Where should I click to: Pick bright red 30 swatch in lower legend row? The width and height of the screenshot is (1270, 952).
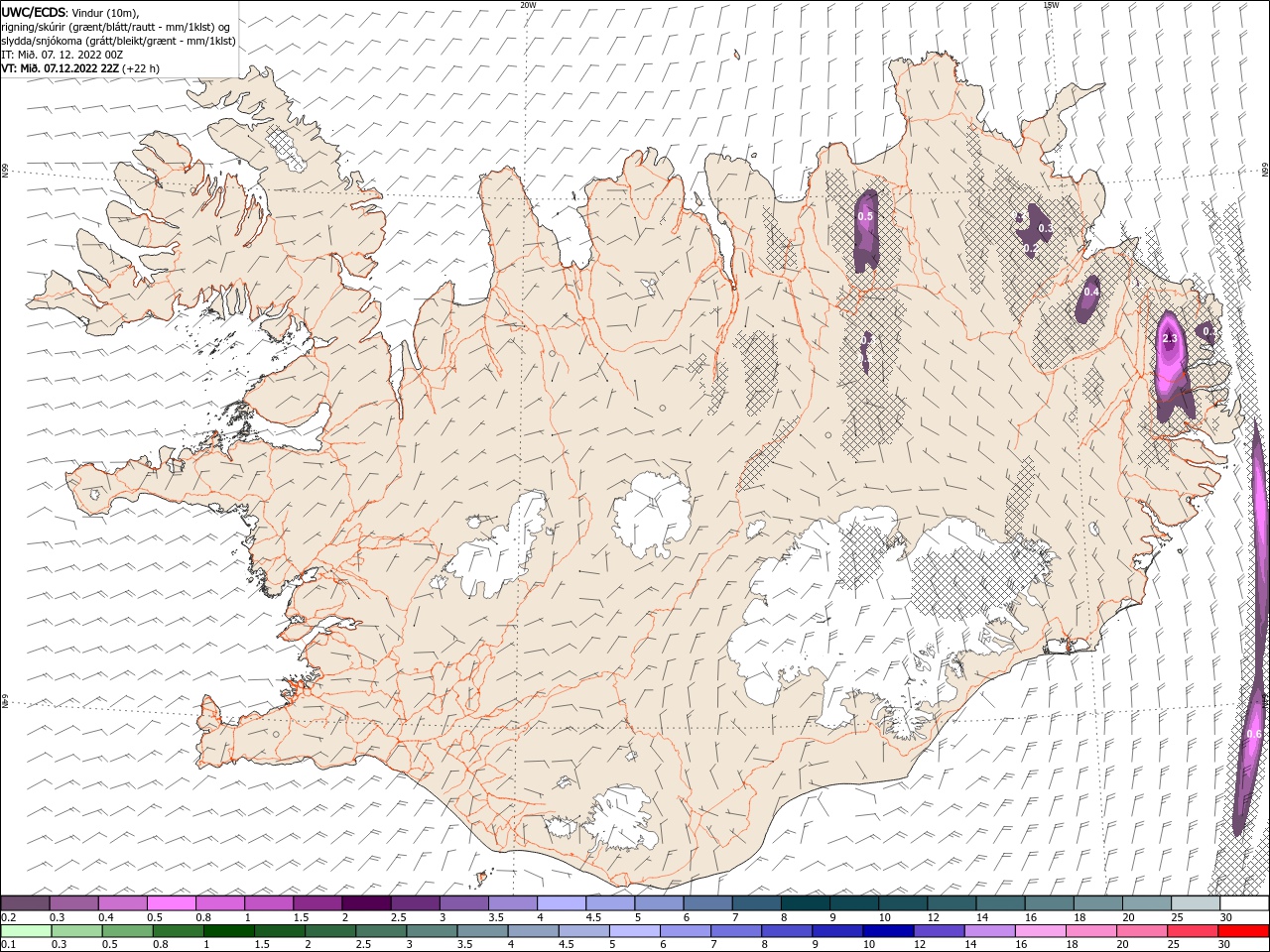(1242, 931)
